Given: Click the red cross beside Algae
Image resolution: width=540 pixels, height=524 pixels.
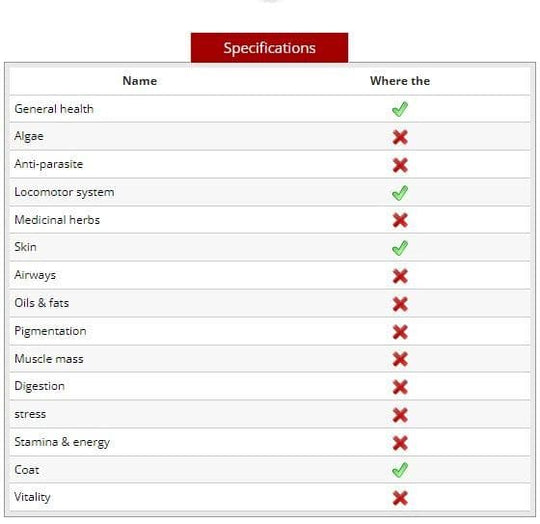Looking at the screenshot, I should coord(400,137).
